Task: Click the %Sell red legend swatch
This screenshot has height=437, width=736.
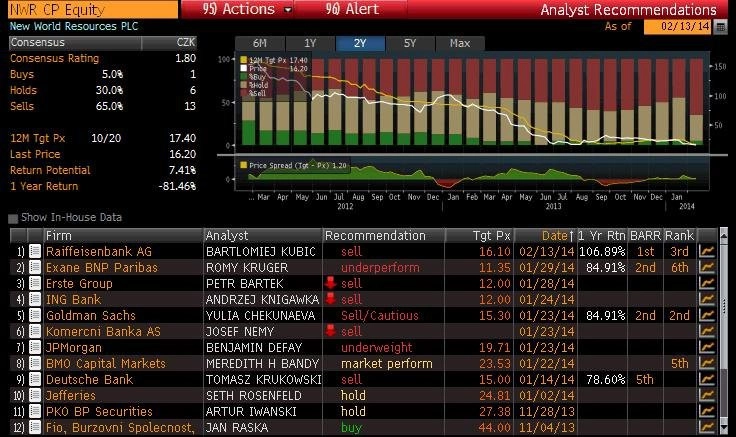Action: pyautogui.click(x=244, y=93)
